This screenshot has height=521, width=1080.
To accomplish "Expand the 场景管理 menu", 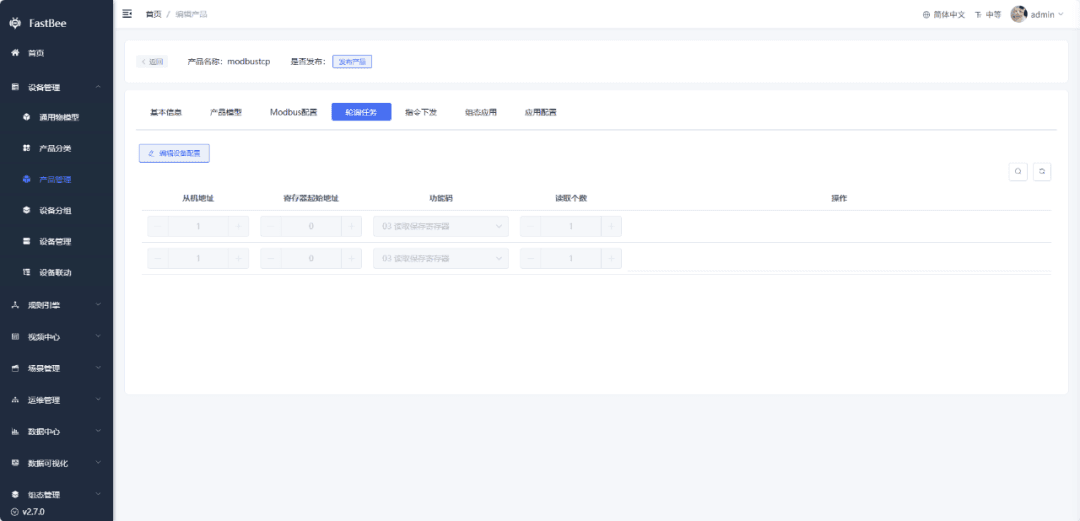I will 56,368.
